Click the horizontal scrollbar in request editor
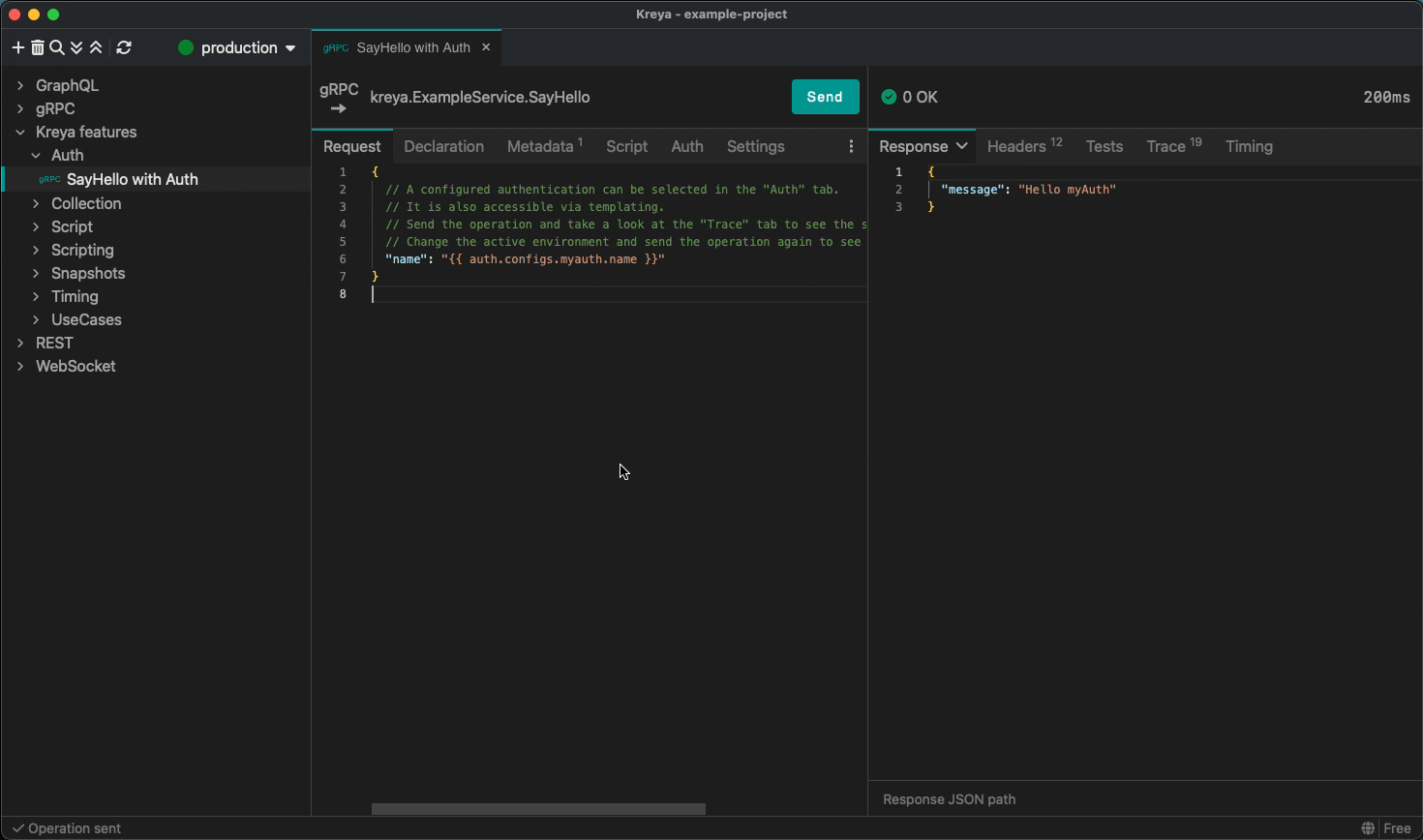This screenshot has height=840, width=1423. pos(538,809)
